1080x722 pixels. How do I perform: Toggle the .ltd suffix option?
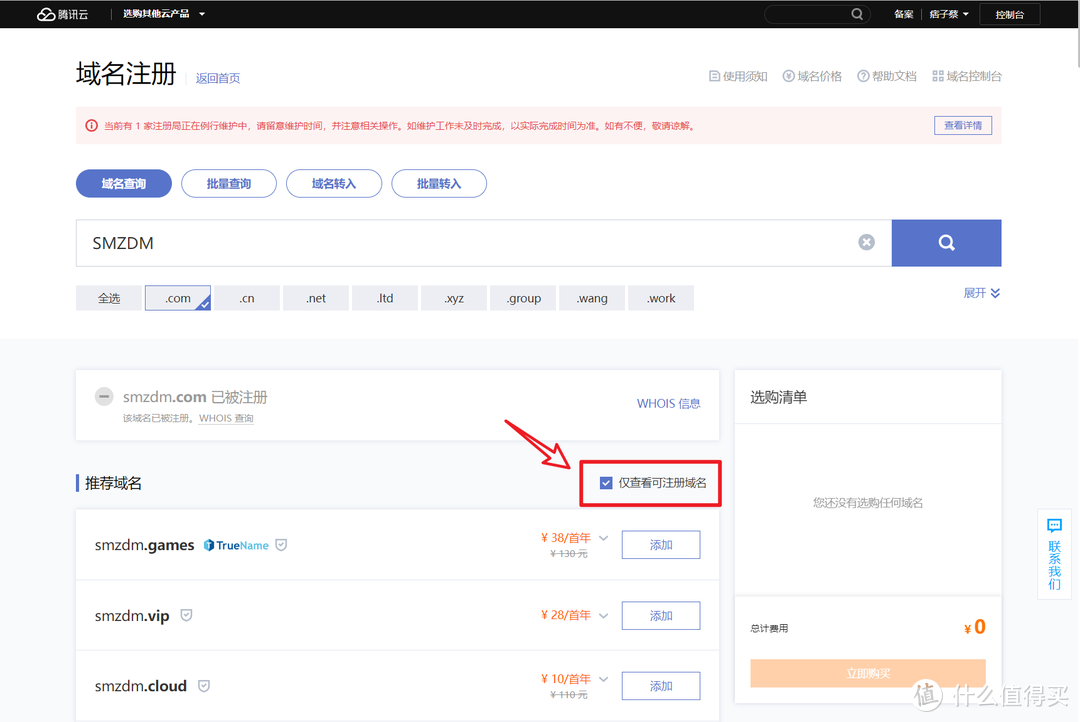[x=385, y=298]
